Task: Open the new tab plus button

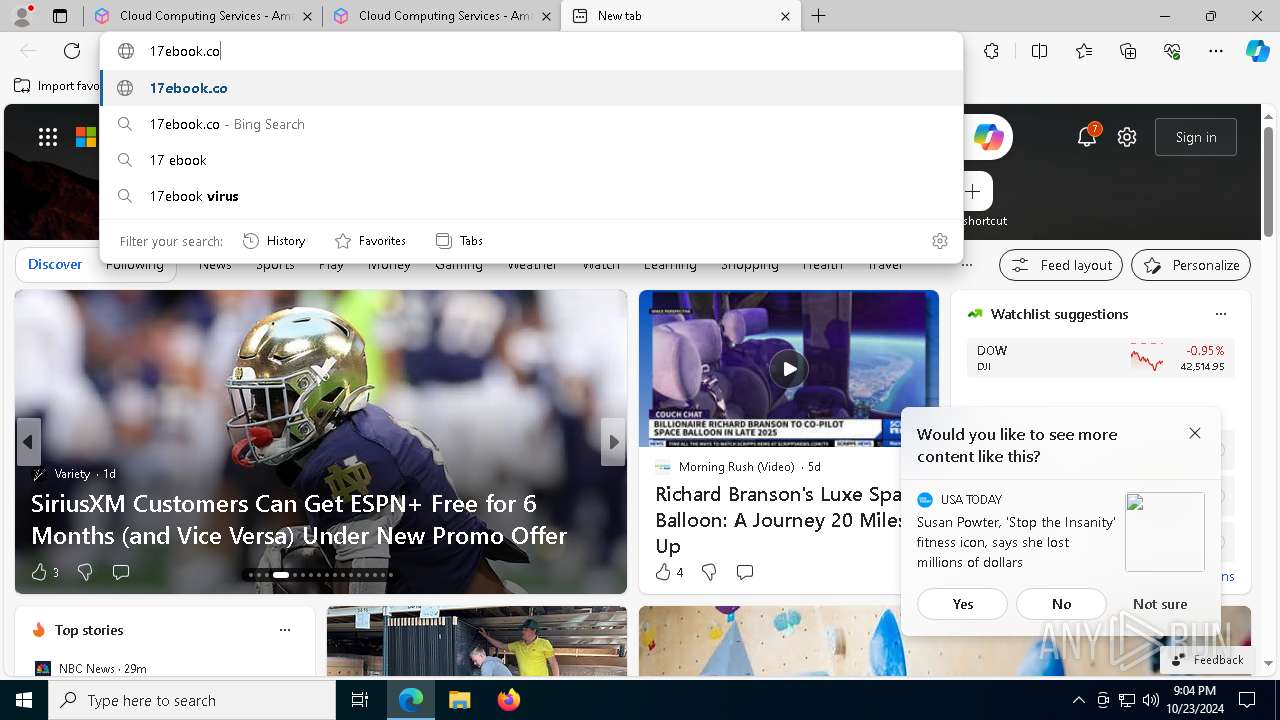Action: [x=818, y=16]
